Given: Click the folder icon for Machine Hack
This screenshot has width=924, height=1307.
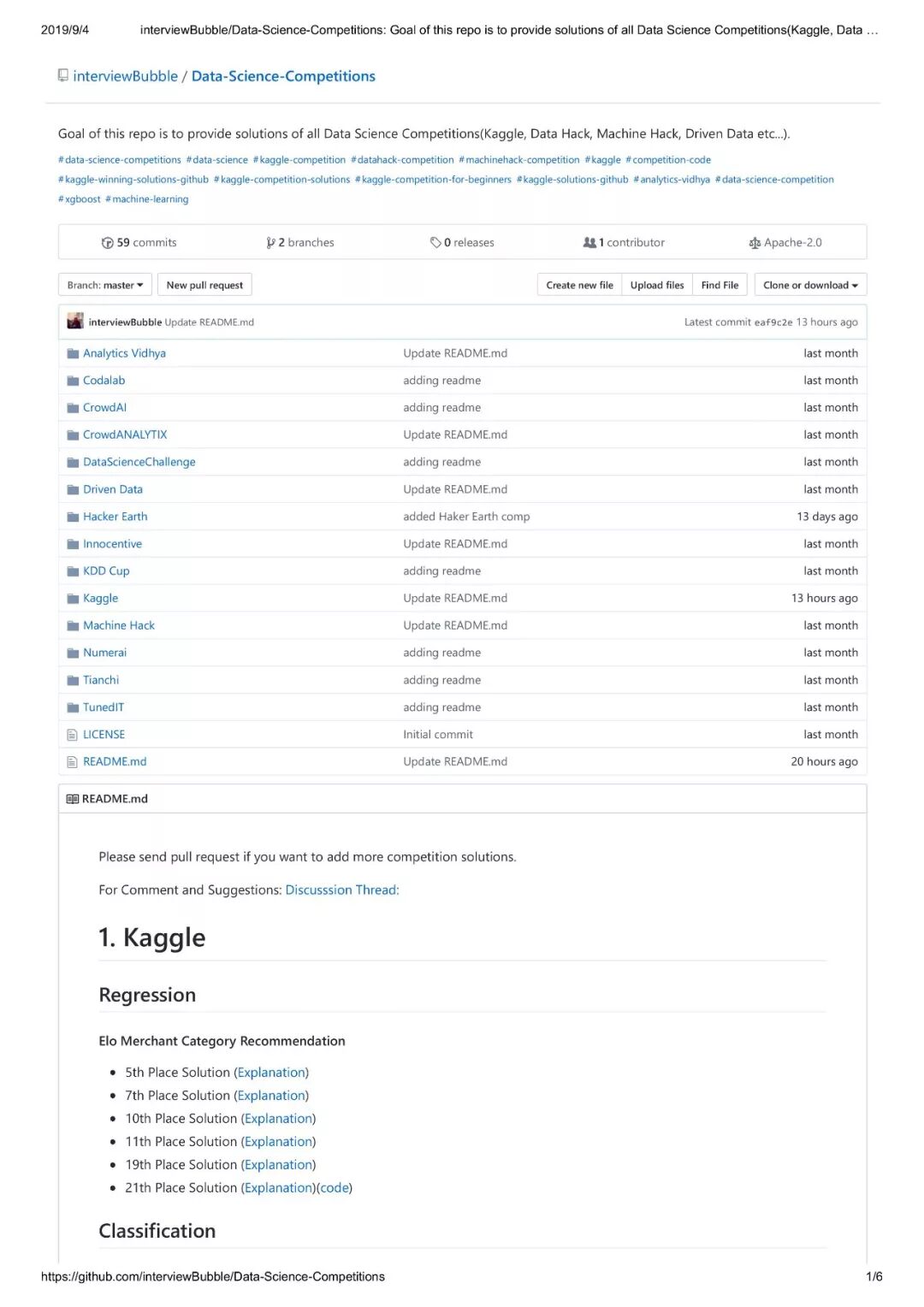Looking at the screenshot, I should click(73, 626).
